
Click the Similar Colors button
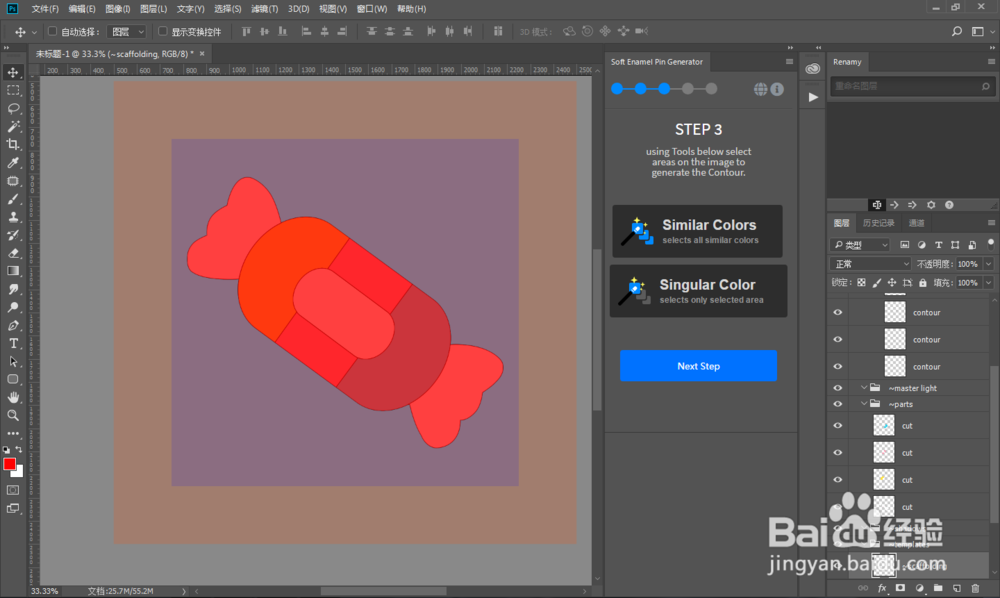point(697,231)
